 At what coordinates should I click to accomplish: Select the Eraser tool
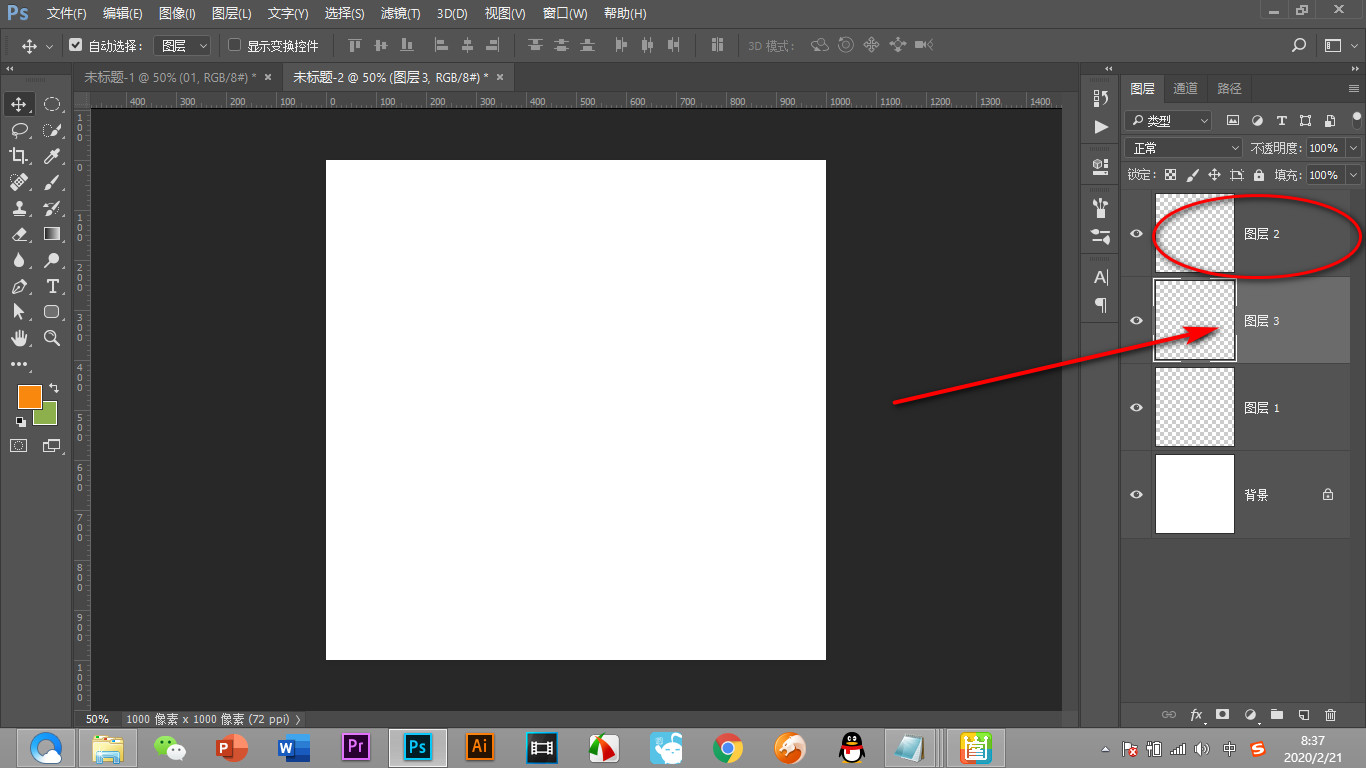click(x=19, y=234)
